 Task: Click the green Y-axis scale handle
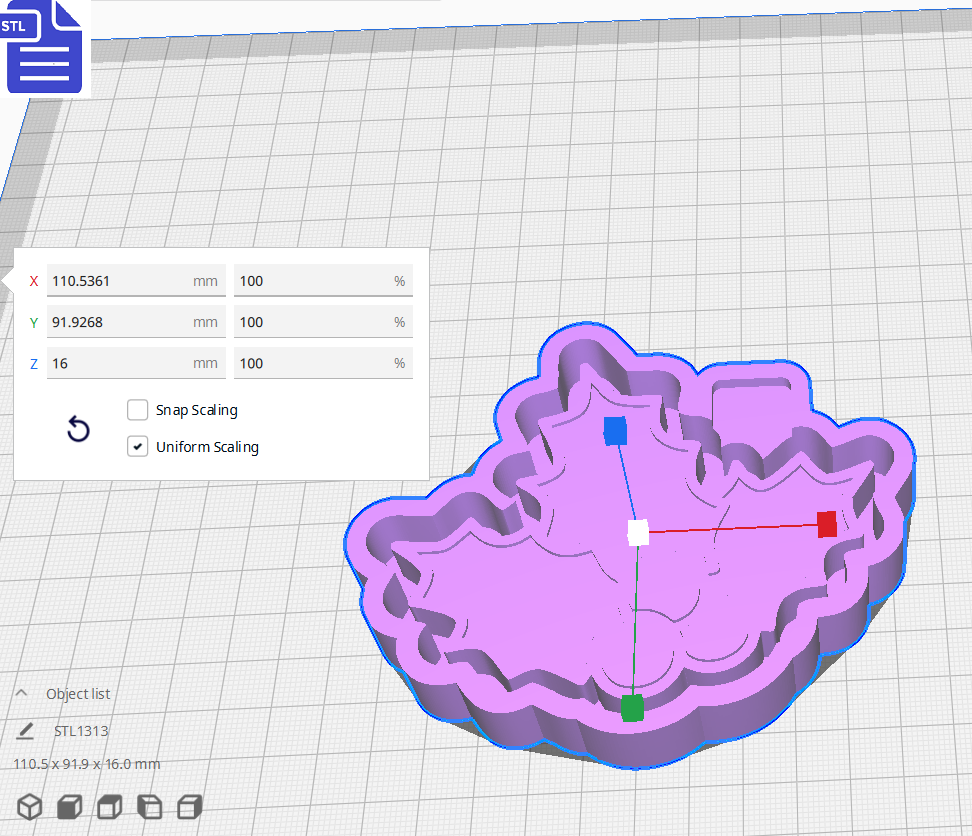point(632,708)
